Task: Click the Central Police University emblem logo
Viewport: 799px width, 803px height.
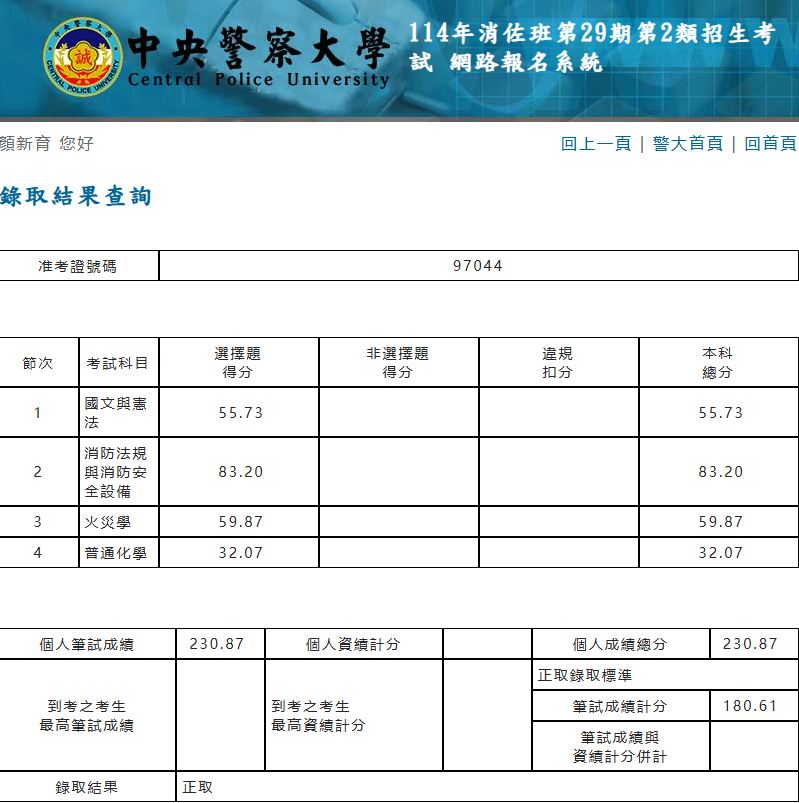Action: pos(82,57)
